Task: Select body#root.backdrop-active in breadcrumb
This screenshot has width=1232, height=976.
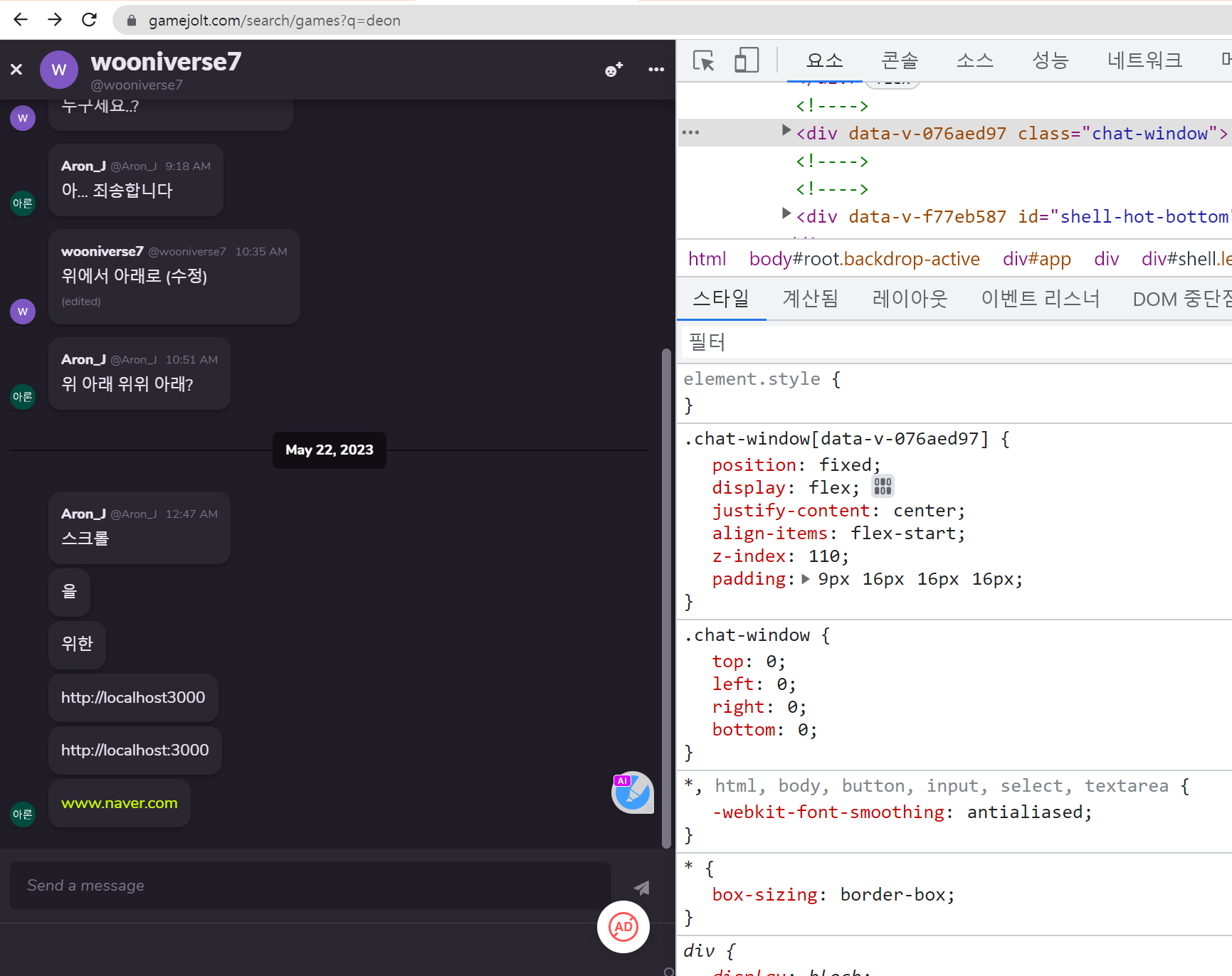Action: 864,259
